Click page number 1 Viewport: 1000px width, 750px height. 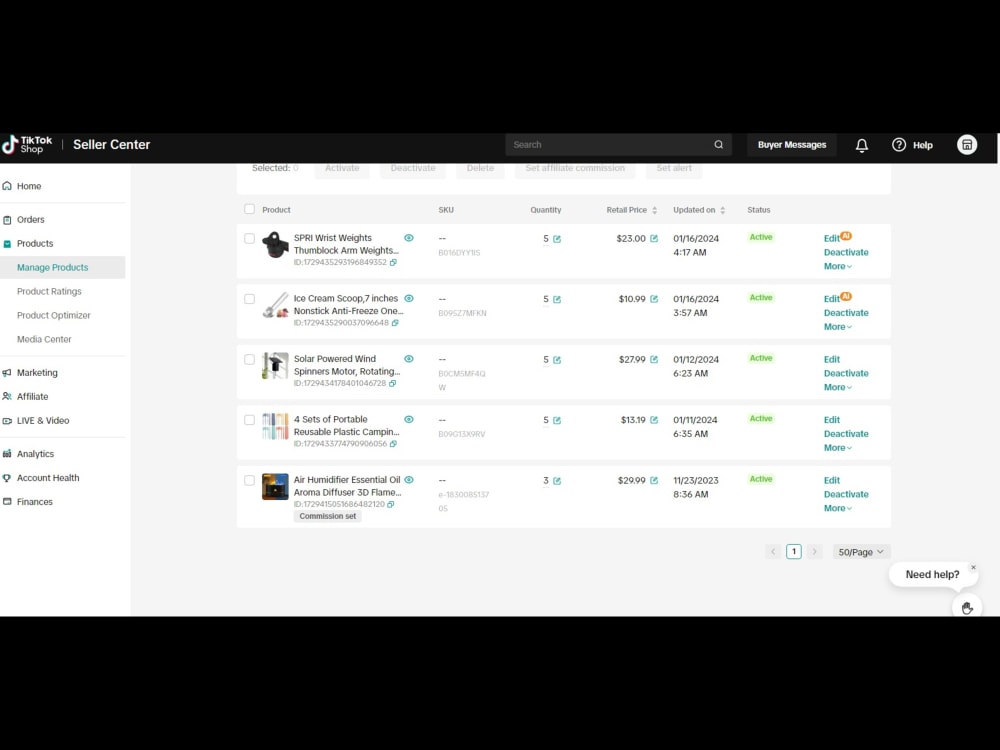pyautogui.click(x=793, y=552)
